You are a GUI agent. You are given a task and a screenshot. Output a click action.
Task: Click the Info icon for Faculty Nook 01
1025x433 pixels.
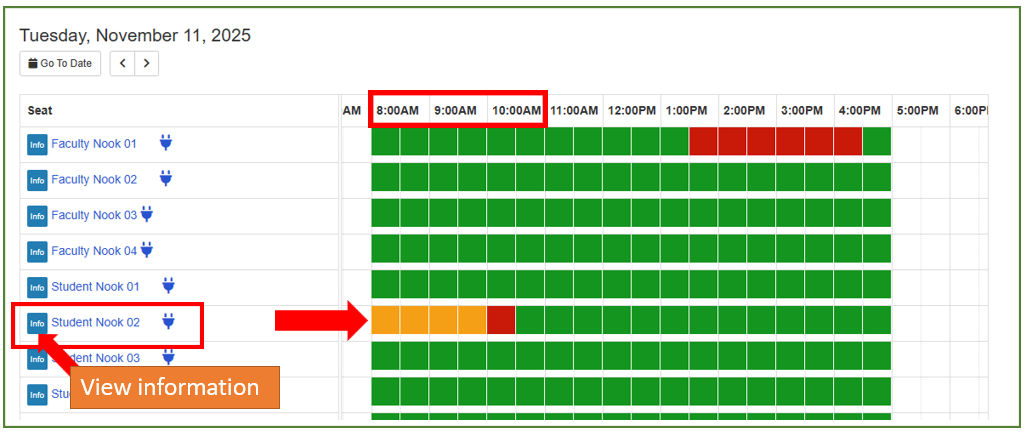tap(37, 144)
